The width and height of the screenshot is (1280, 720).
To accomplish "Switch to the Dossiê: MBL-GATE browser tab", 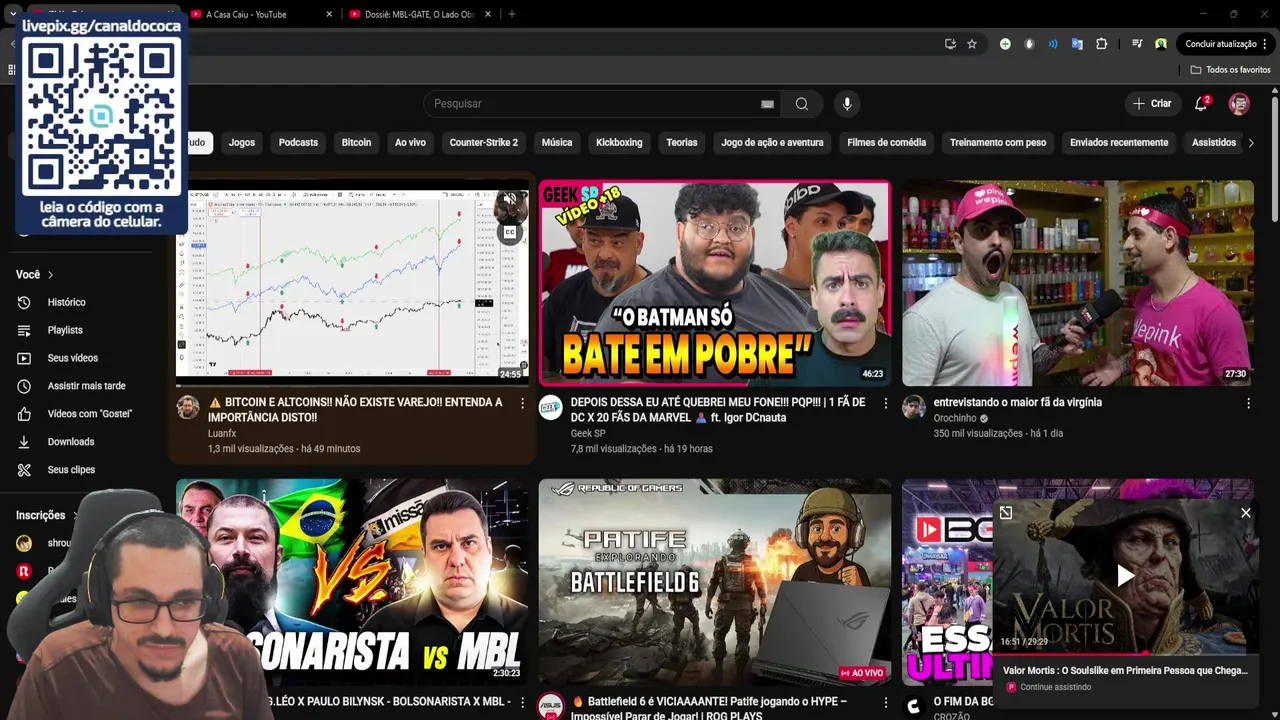I will point(420,14).
